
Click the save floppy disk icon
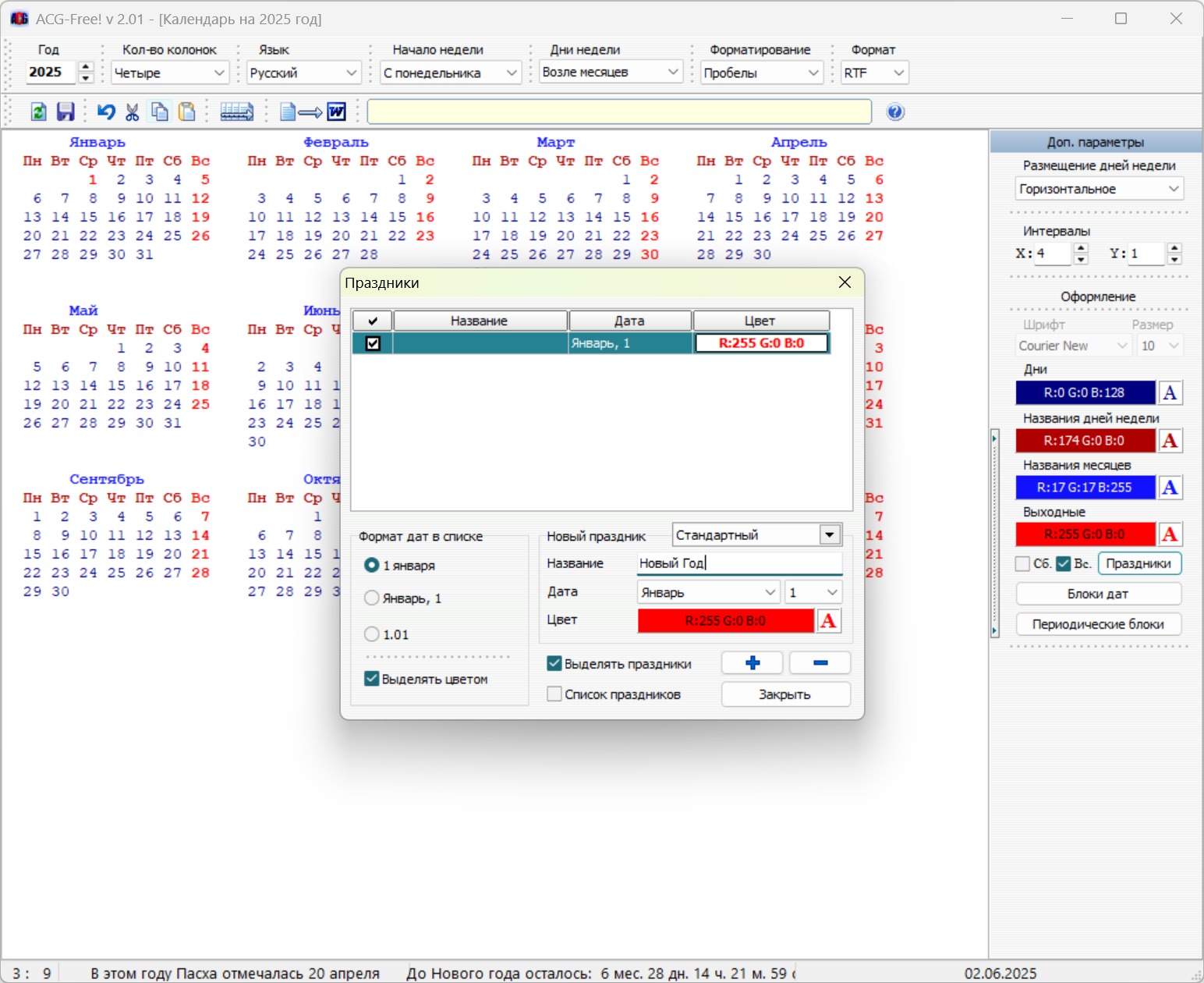coord(66,112)
